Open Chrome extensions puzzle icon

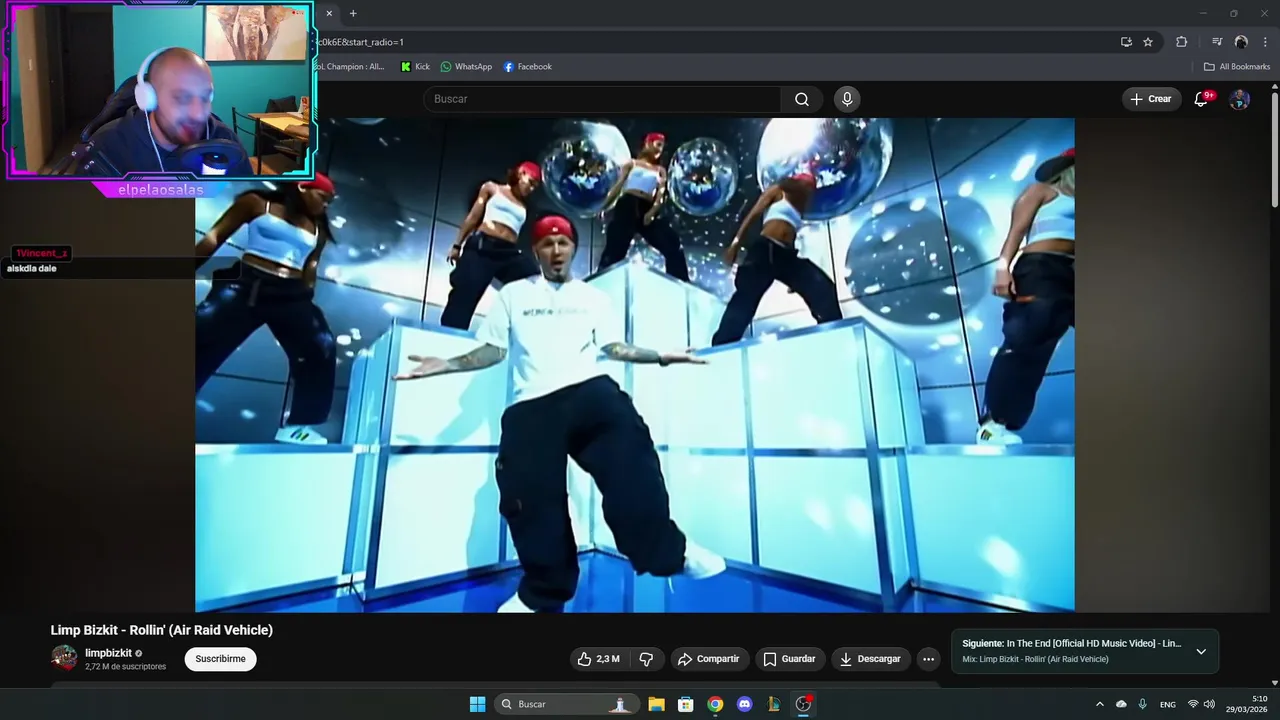pos(1181,42)
